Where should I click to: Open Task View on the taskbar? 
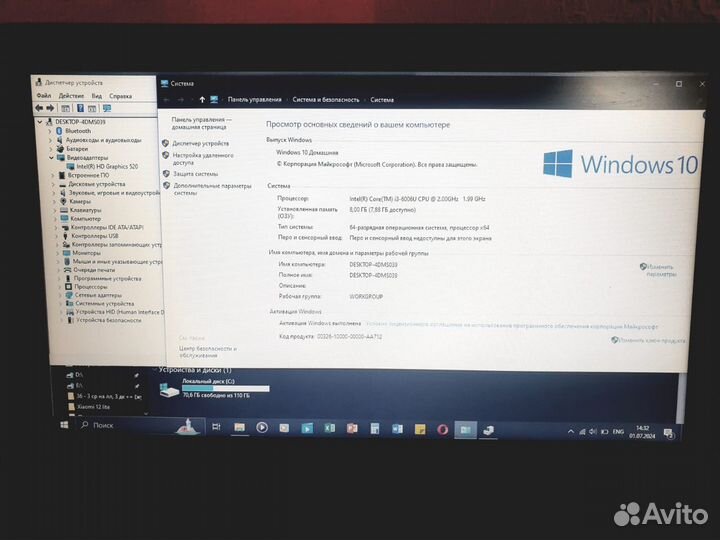216,427
